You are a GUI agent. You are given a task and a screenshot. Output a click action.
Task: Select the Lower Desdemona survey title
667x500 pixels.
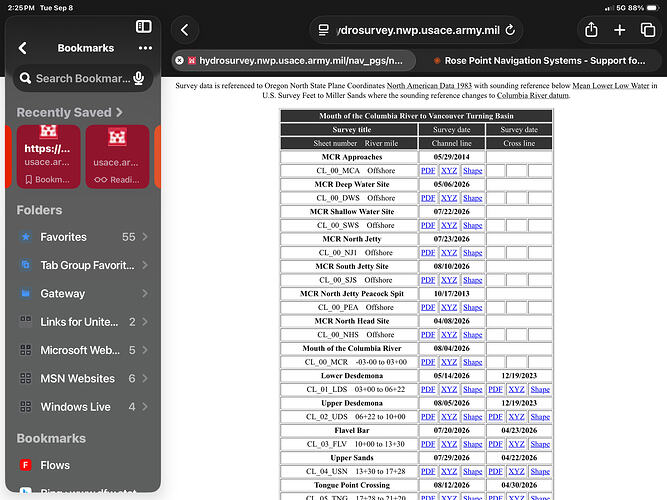click(352, 376)
